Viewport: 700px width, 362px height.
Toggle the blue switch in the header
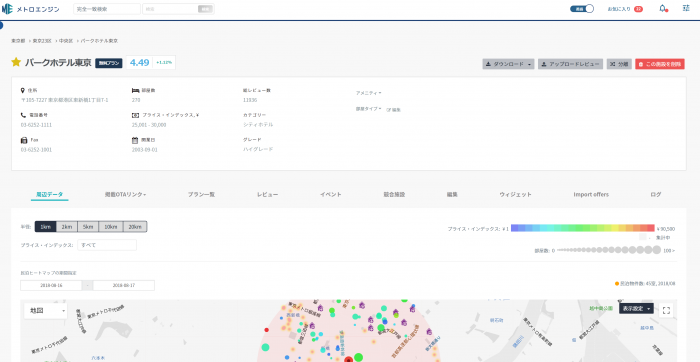point(582,8)
